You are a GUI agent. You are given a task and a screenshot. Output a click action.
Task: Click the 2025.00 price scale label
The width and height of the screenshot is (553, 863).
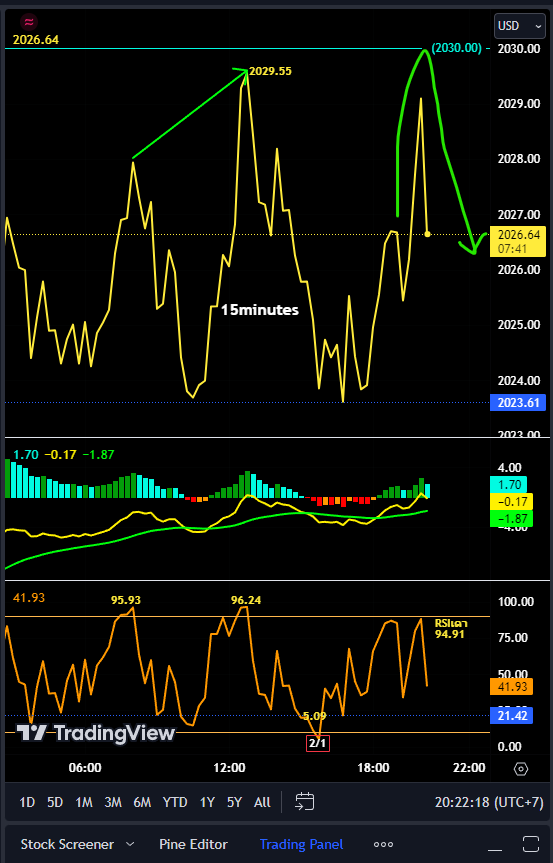click(519, 325)
